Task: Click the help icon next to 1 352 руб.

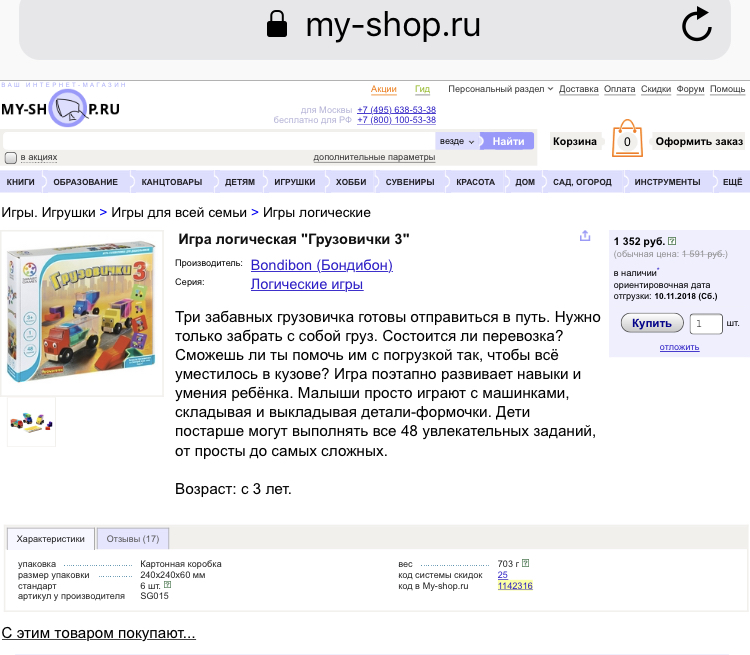Action: [x=672, y=241]
